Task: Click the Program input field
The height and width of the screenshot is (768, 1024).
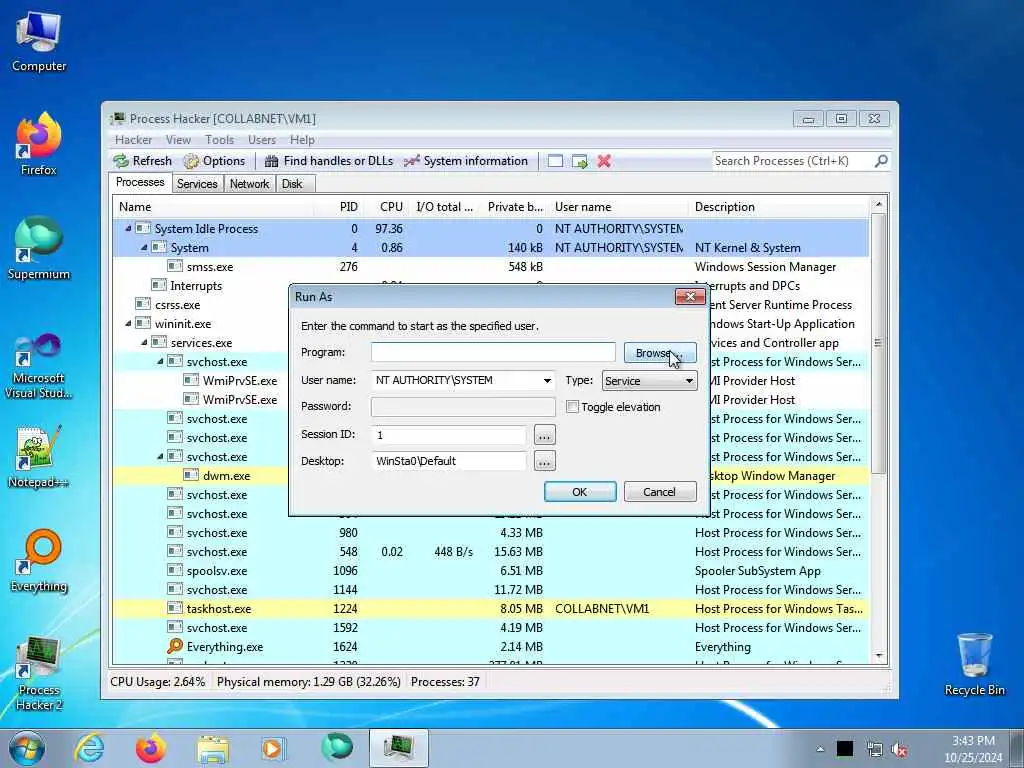Action: click(x=493, y=353)
